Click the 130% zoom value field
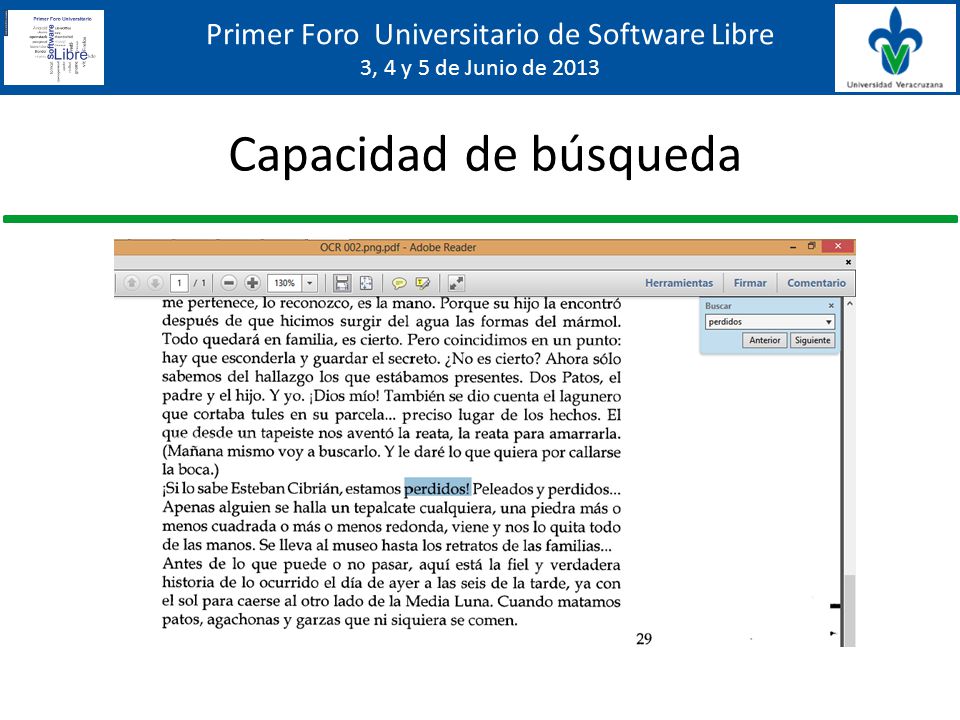 pyautogui.click(x=285, y=283)
